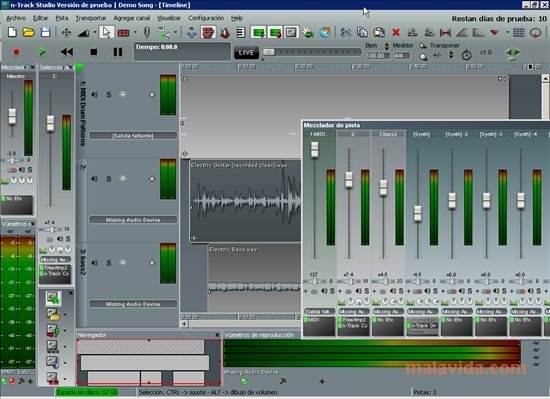Screen dimensions: 550x399
Task: Toggle solo S on Maestro channel
Action: click(x=30, y=170)
